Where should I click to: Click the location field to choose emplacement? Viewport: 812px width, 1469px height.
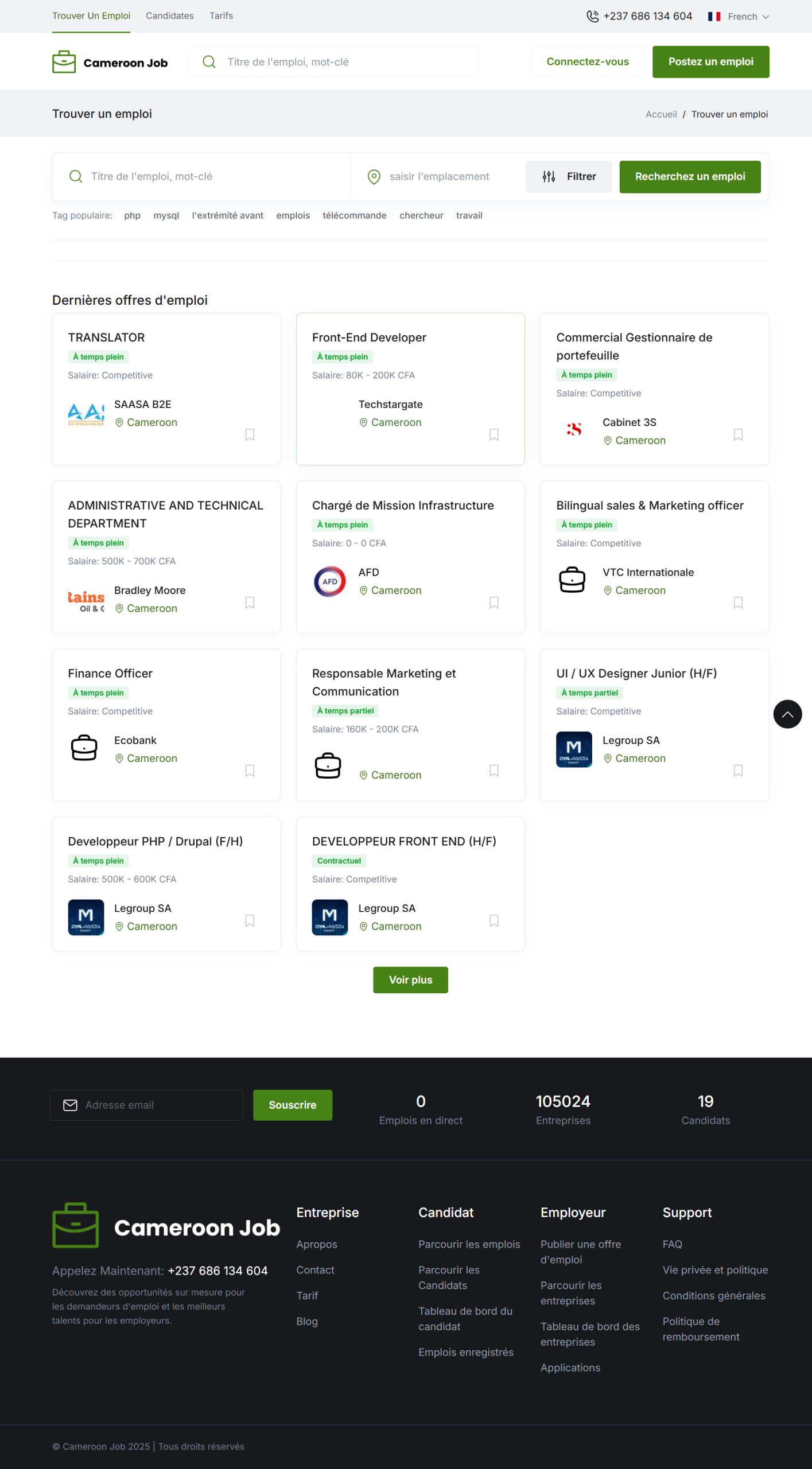coord(439,177)
